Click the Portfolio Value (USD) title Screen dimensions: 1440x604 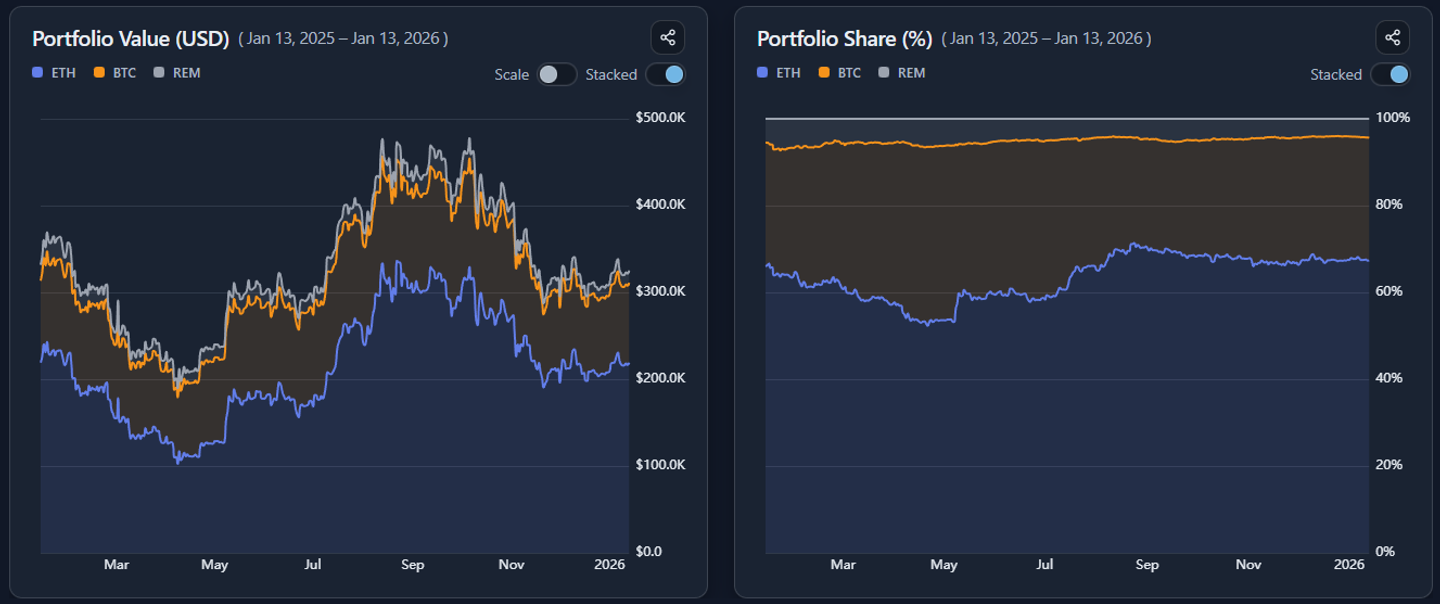pos(131,39)
